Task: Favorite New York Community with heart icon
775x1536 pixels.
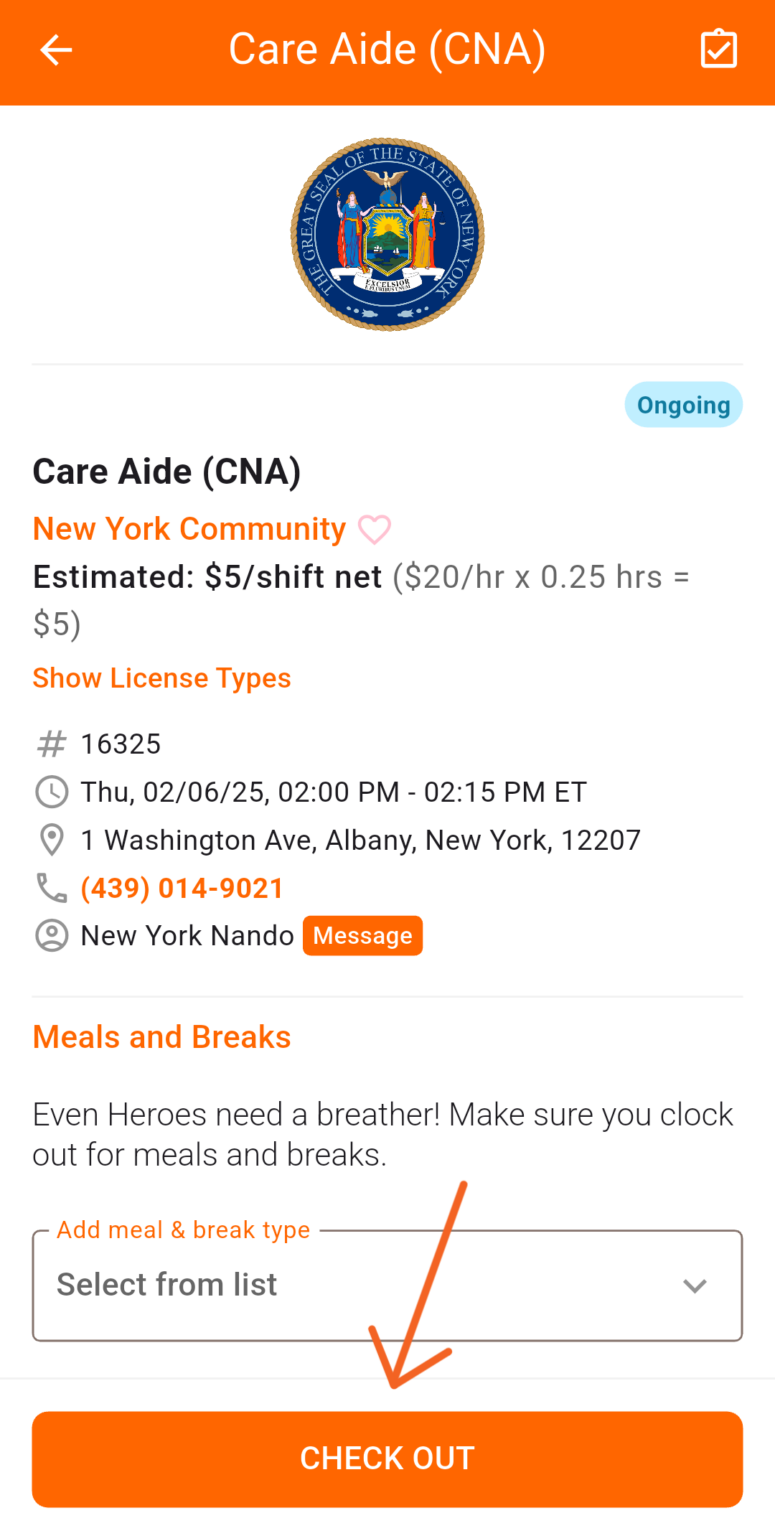Action: [374, 529]
